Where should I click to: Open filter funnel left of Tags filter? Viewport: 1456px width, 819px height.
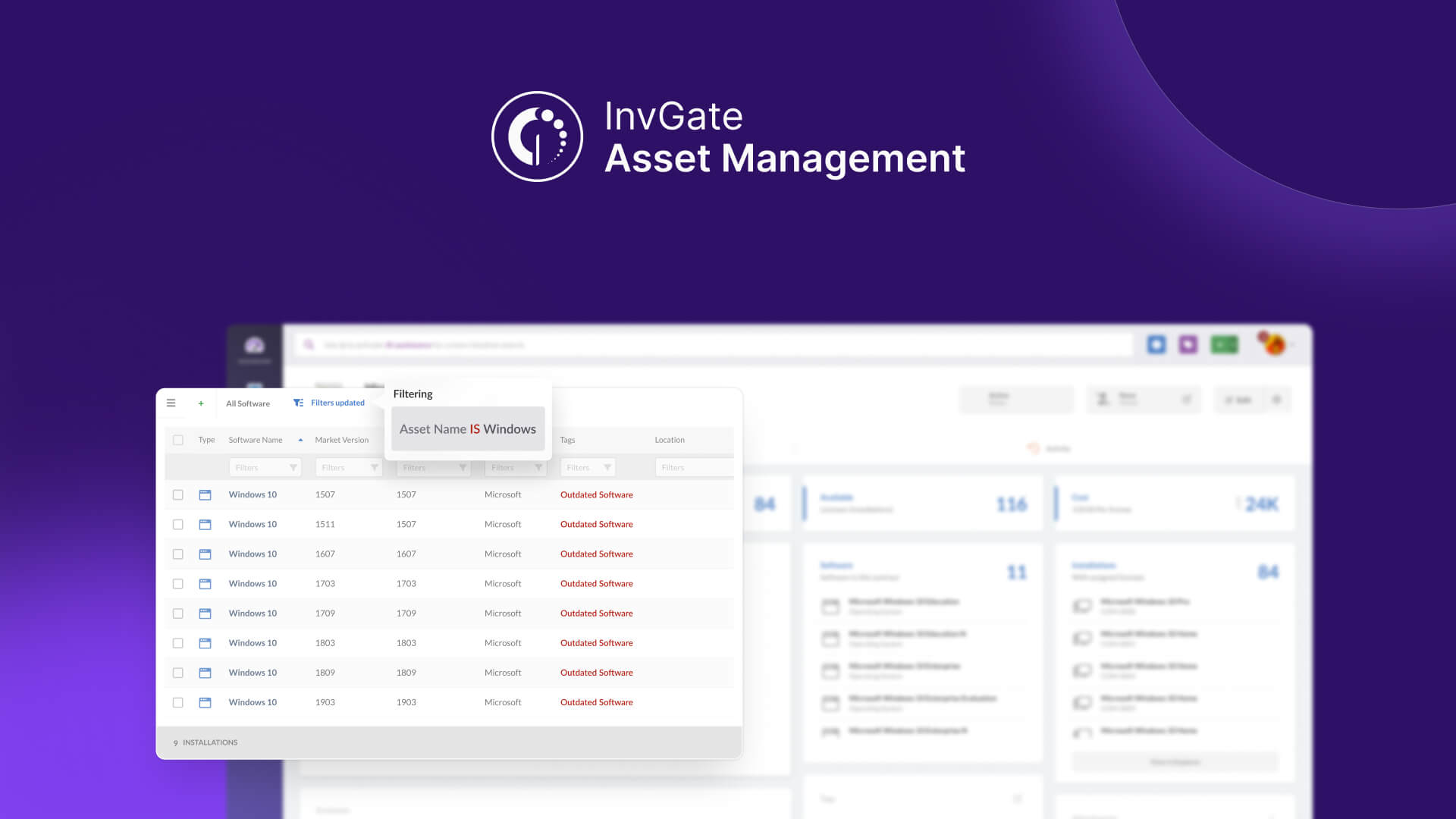point(538,468)
